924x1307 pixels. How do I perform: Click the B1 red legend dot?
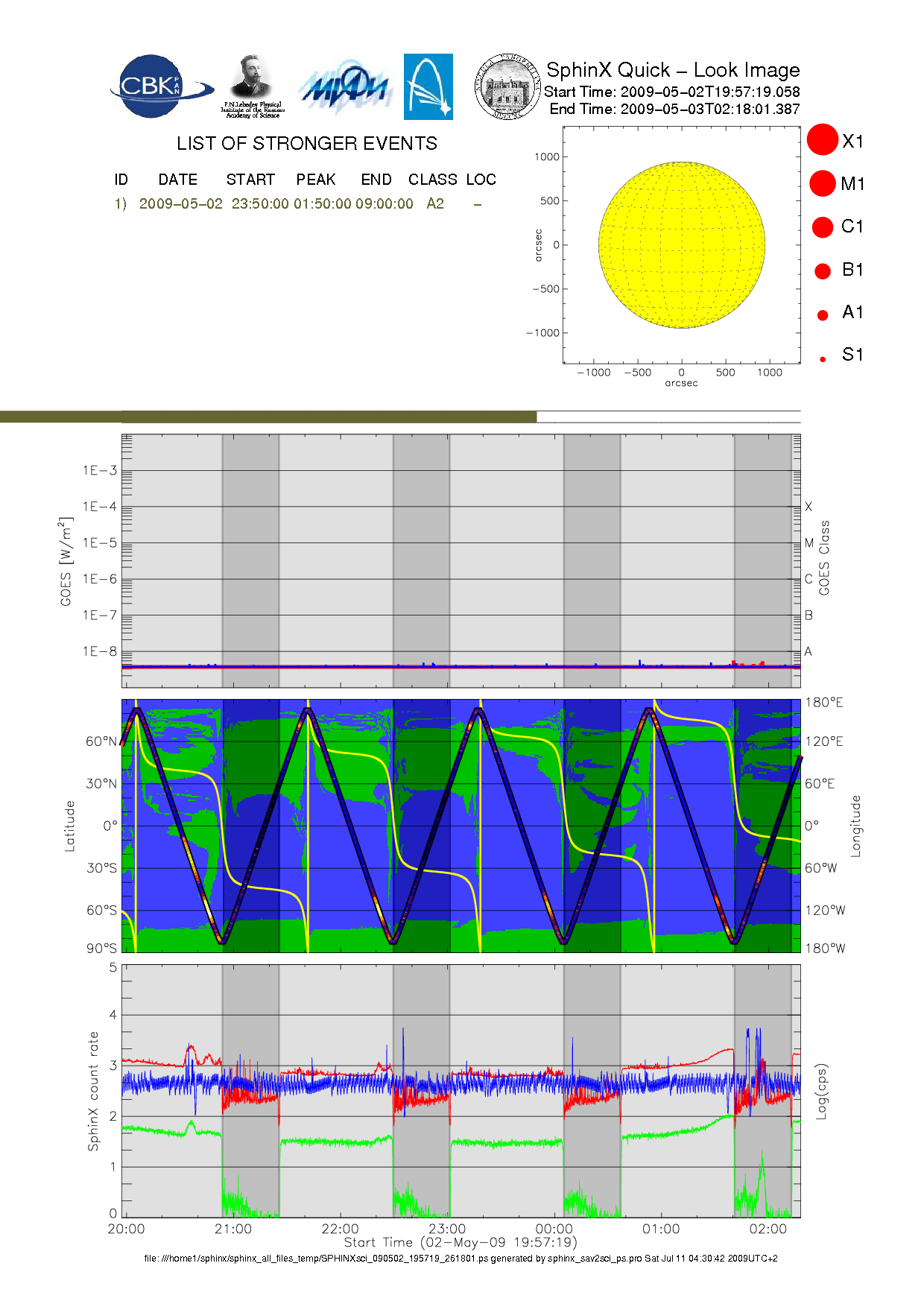823,270
